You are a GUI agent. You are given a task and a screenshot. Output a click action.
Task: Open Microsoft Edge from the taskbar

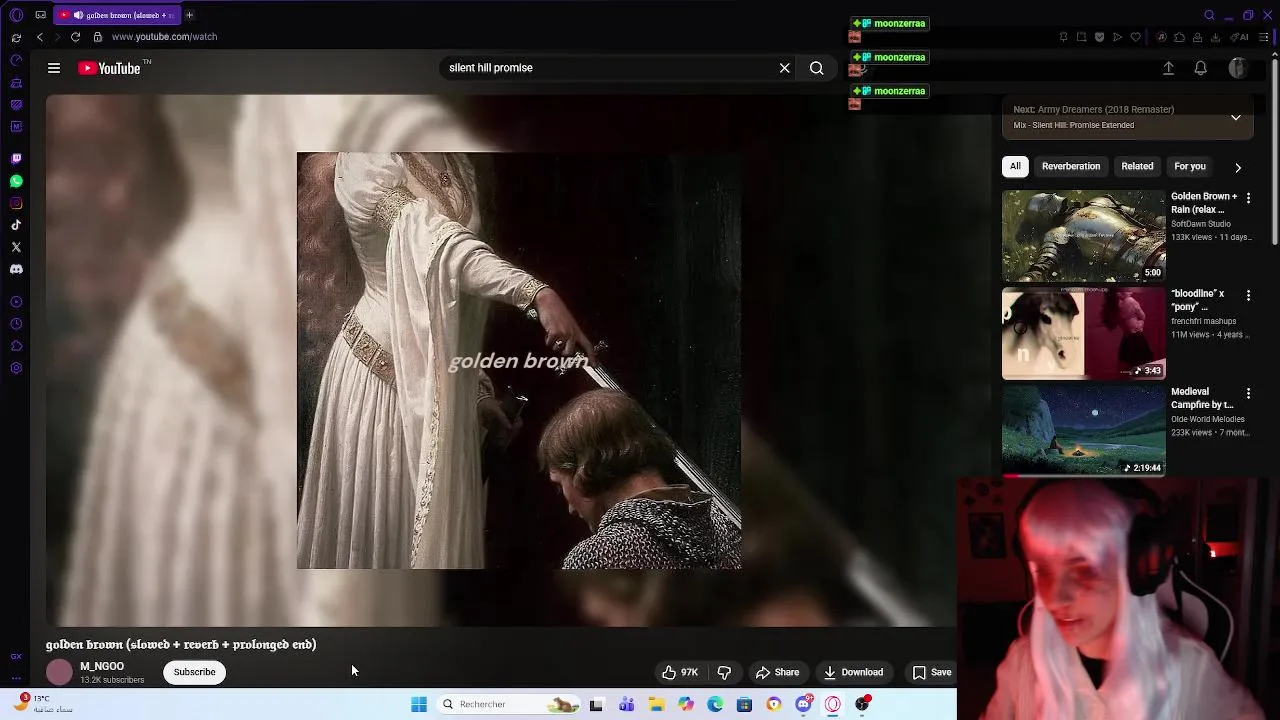[x=715, y=704]
